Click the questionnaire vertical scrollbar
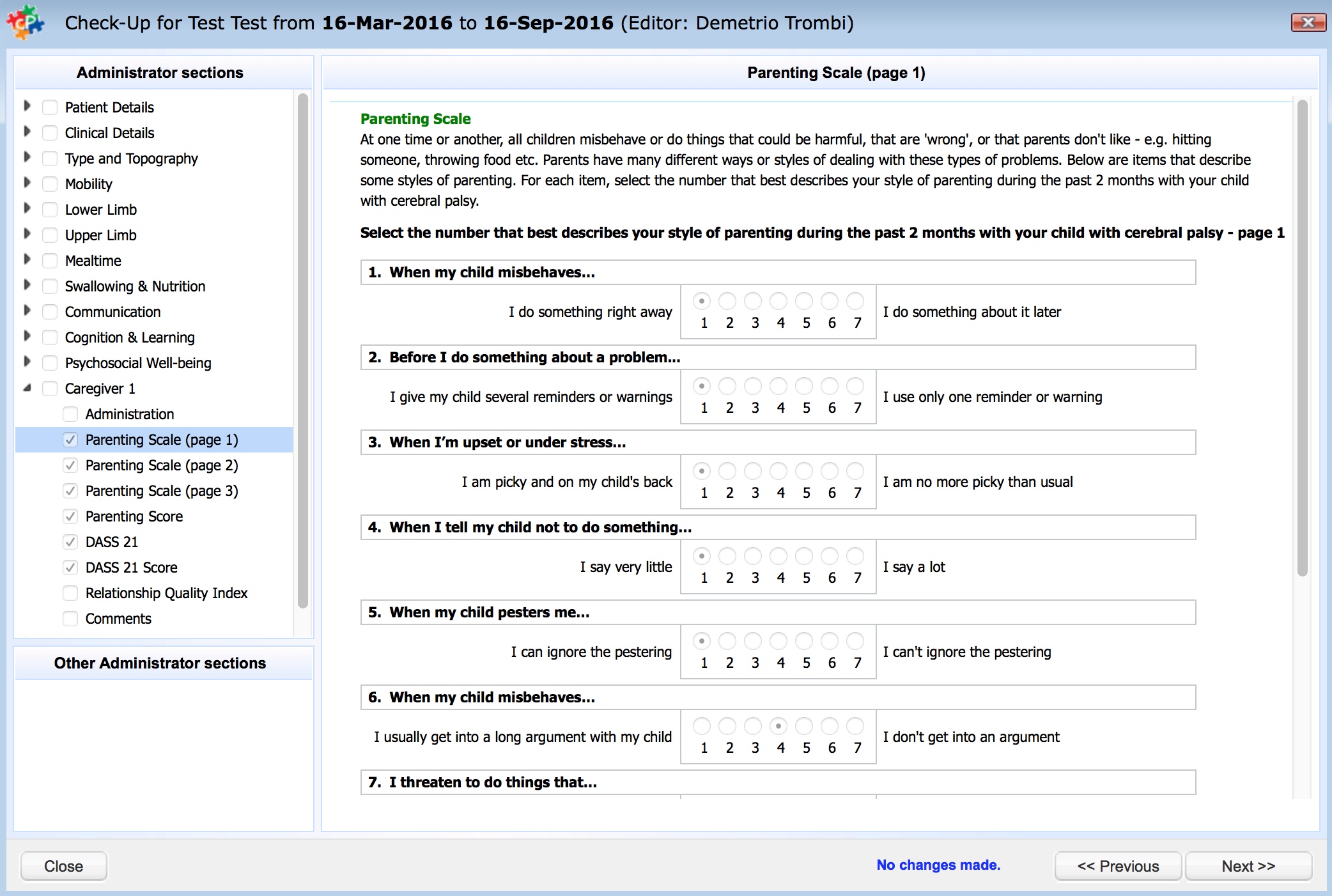This screenshot has height=896, width=1332. click(x=1302, y=339)
